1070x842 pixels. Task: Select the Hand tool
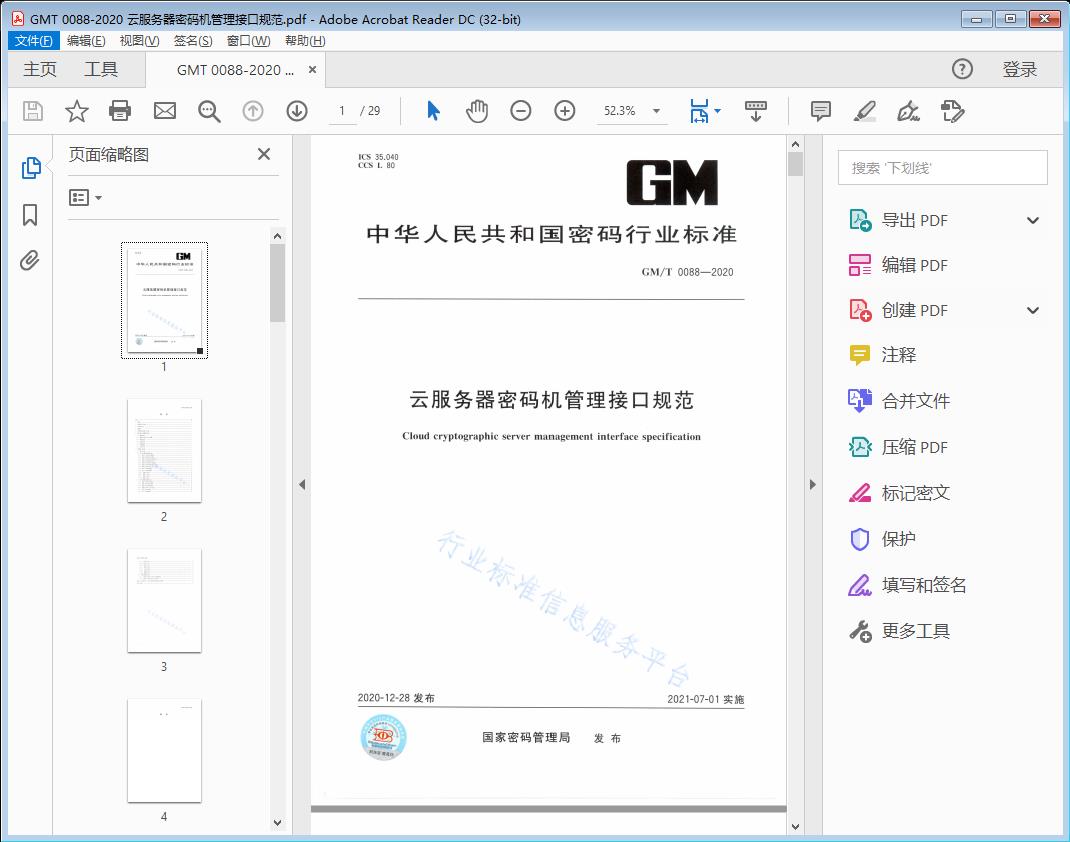click(x=477, y=111)
